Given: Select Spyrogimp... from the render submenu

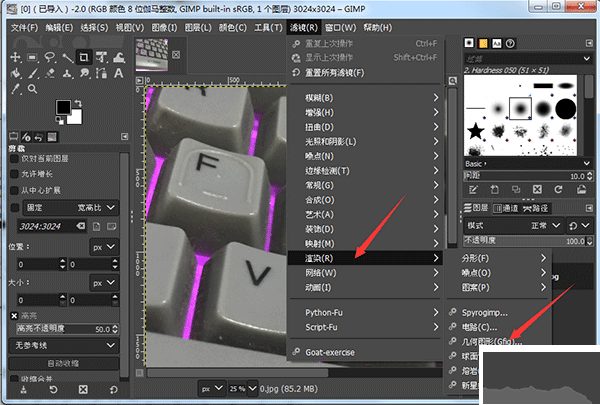Looking at the screenshot, I should pyautogui.click(x=499, y=313).
